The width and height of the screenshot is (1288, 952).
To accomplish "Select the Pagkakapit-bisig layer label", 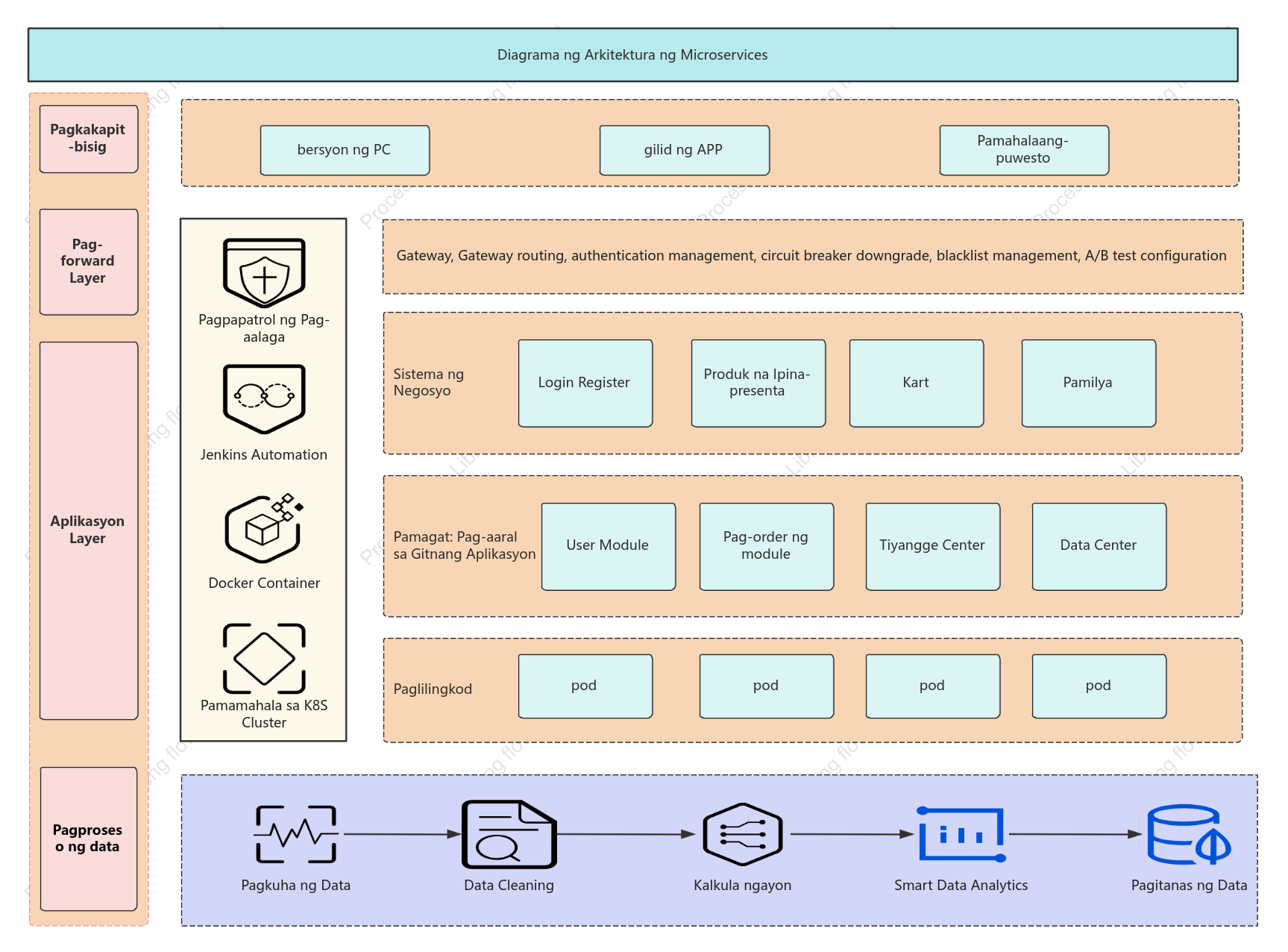I will click(88, 139).
